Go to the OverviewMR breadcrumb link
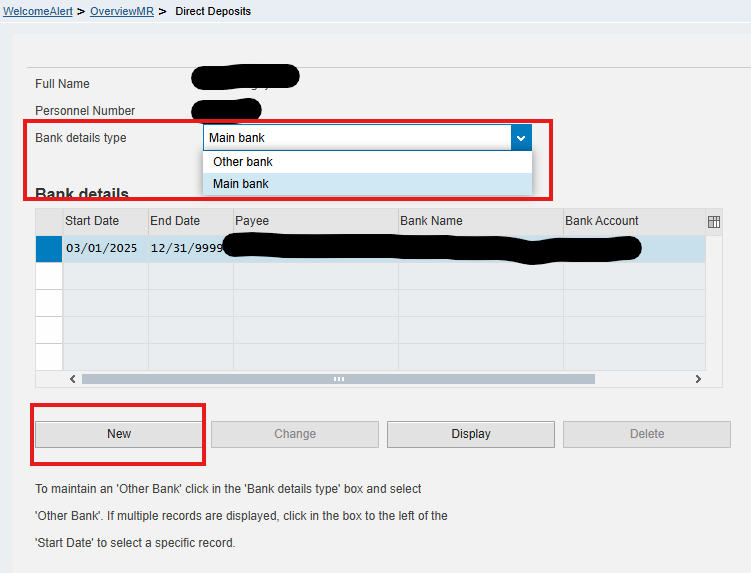The height and width of the screenshot is (573, 751). point(122,11)
